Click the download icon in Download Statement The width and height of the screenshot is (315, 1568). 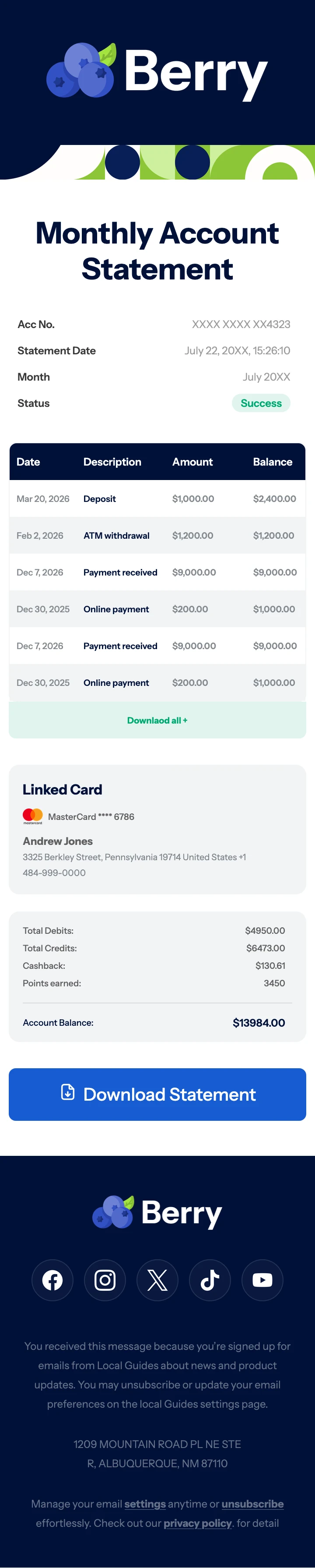coord(68,1092)
